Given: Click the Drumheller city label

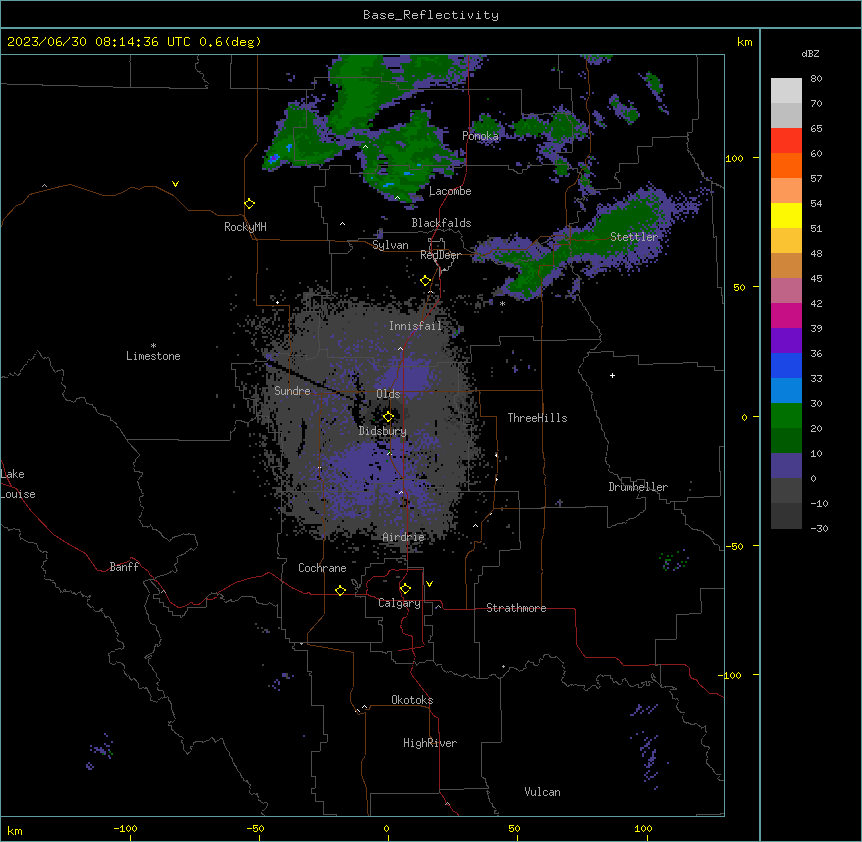Looking at the screenshot, I should (638, 487).
